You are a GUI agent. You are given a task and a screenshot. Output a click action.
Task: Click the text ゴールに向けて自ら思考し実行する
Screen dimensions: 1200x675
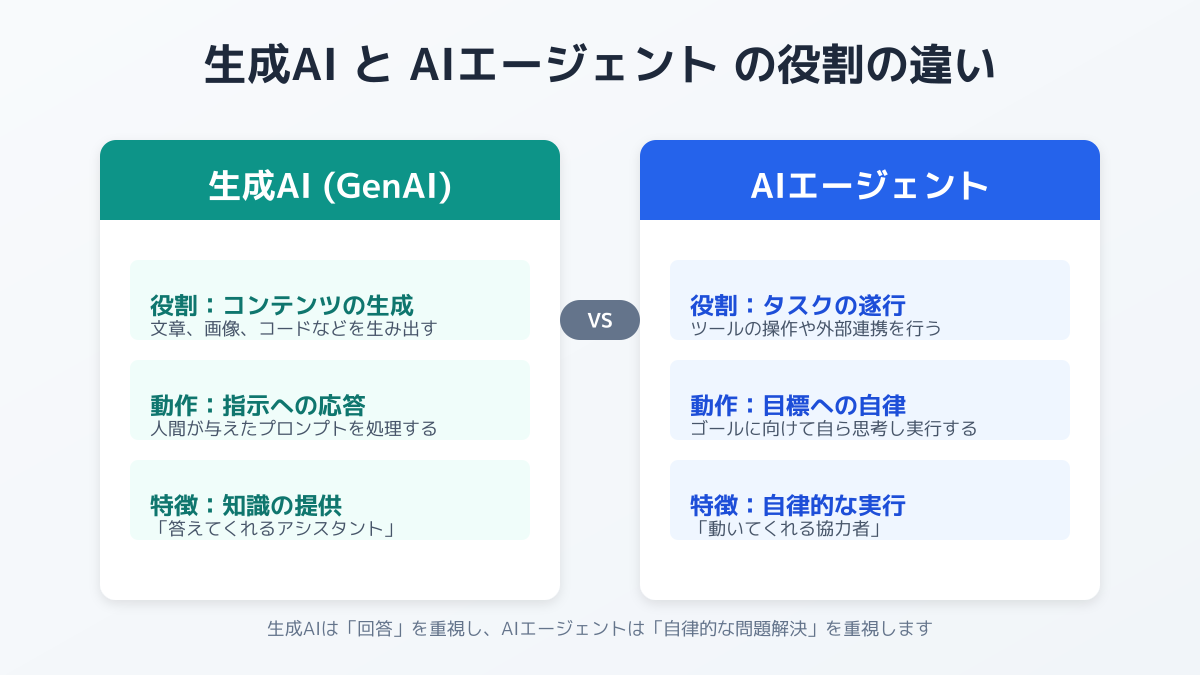tap(834, 428)
